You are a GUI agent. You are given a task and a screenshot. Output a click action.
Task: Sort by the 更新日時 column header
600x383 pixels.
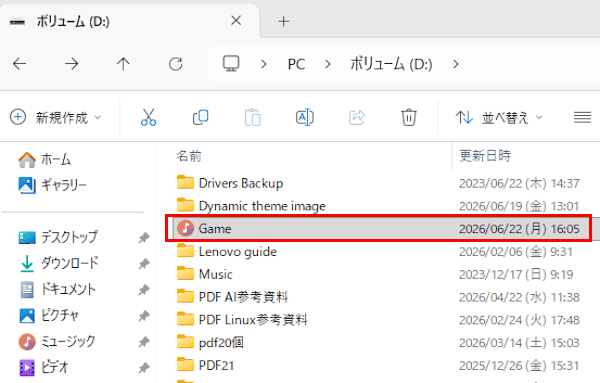485,156
